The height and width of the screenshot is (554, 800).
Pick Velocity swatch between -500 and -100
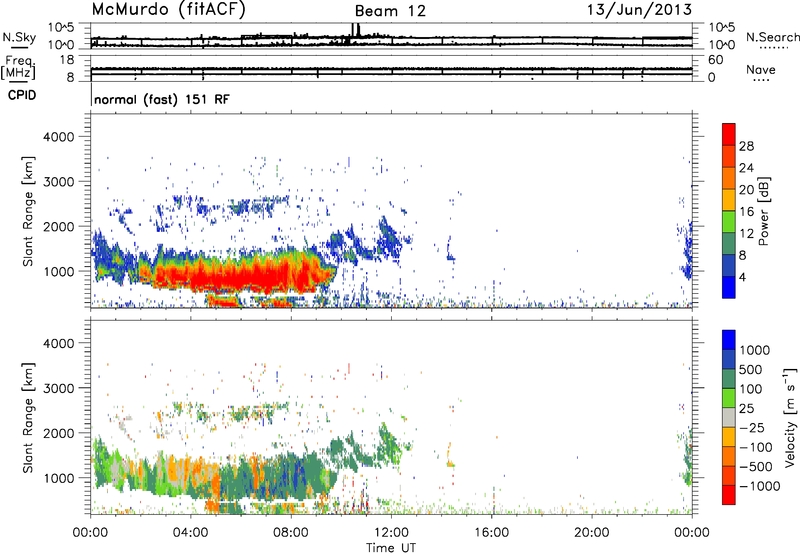click(x=729, y=456)
